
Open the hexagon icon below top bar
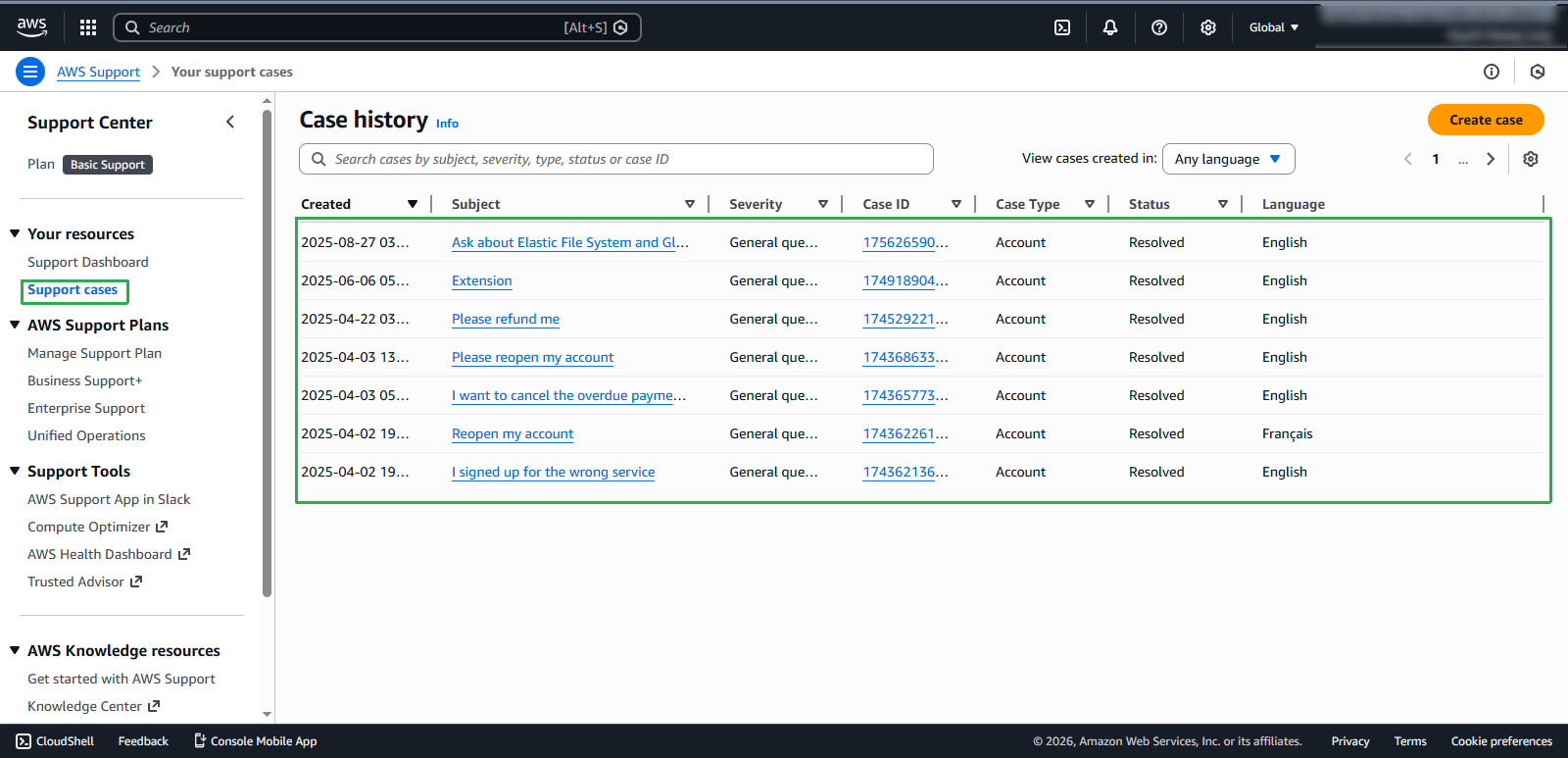1538,72
